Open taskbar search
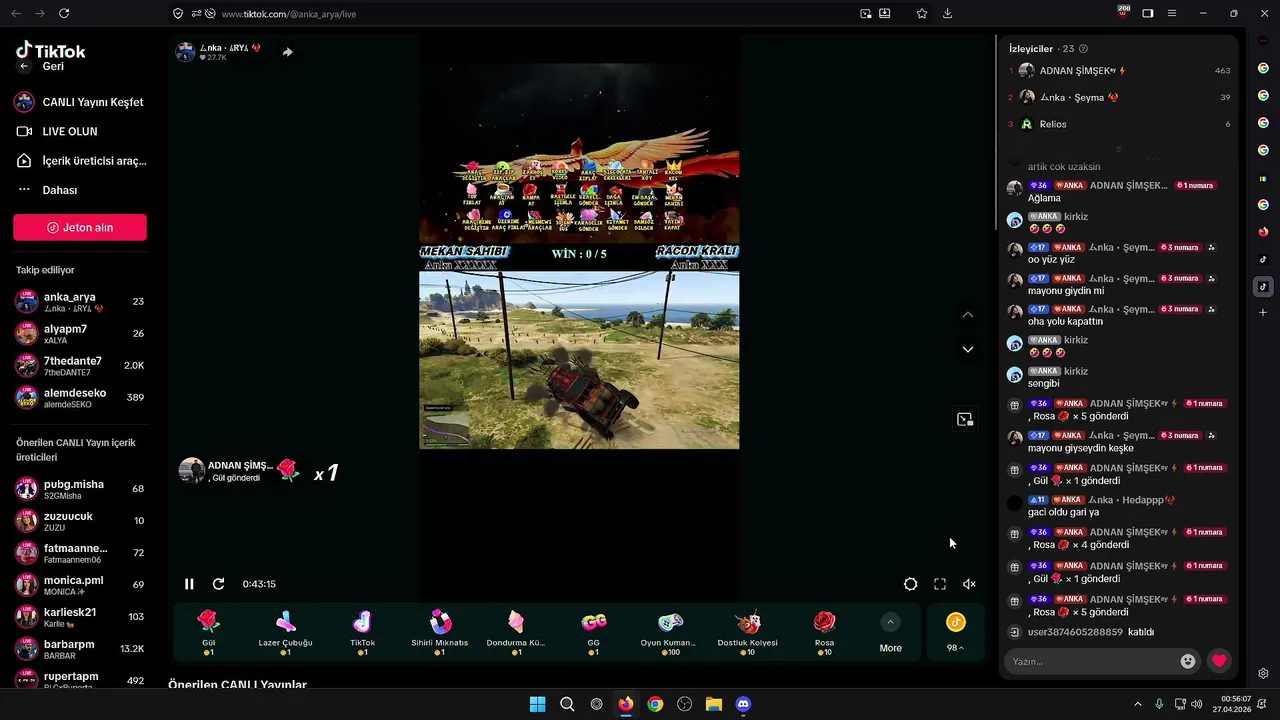 tap(567, 704)
